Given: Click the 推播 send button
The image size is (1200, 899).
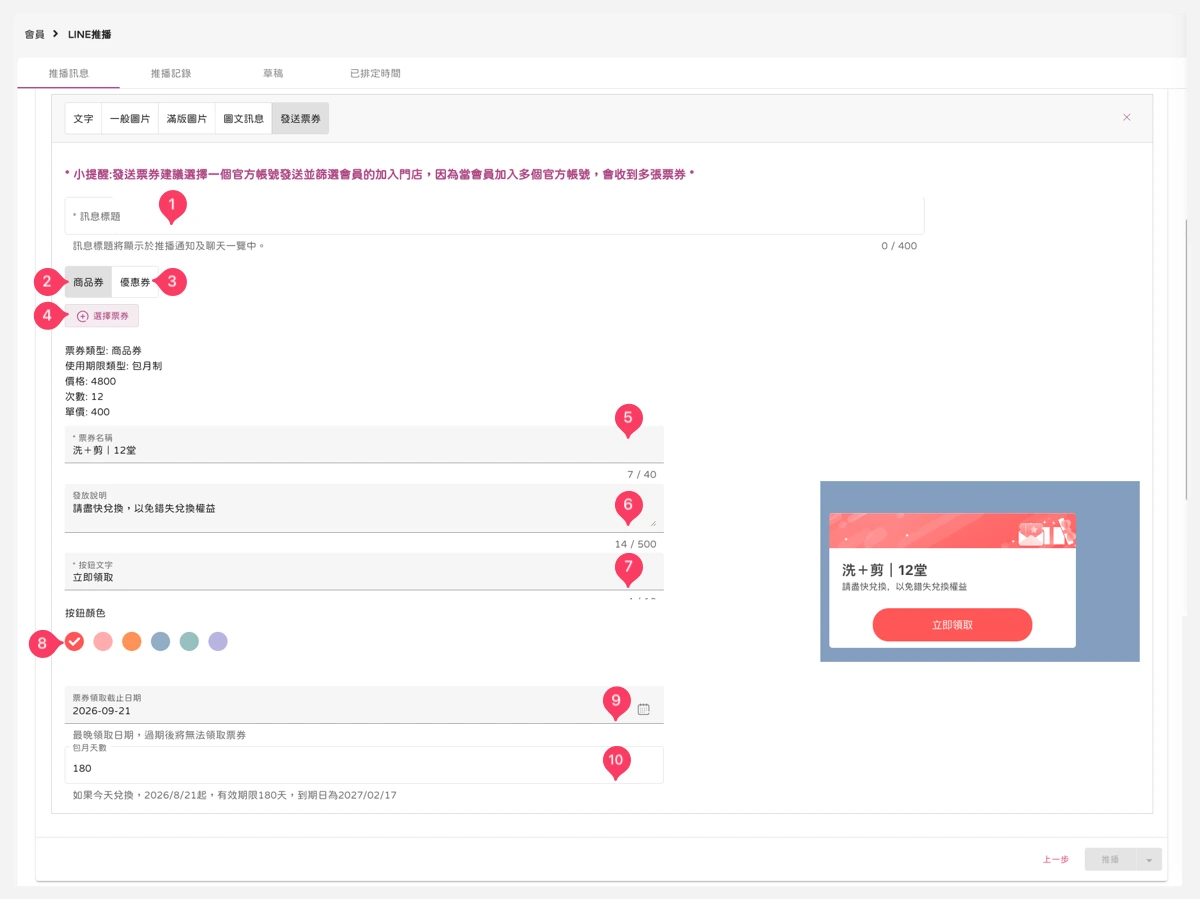Looking at the screenshot, I should tap(1111, 859).
